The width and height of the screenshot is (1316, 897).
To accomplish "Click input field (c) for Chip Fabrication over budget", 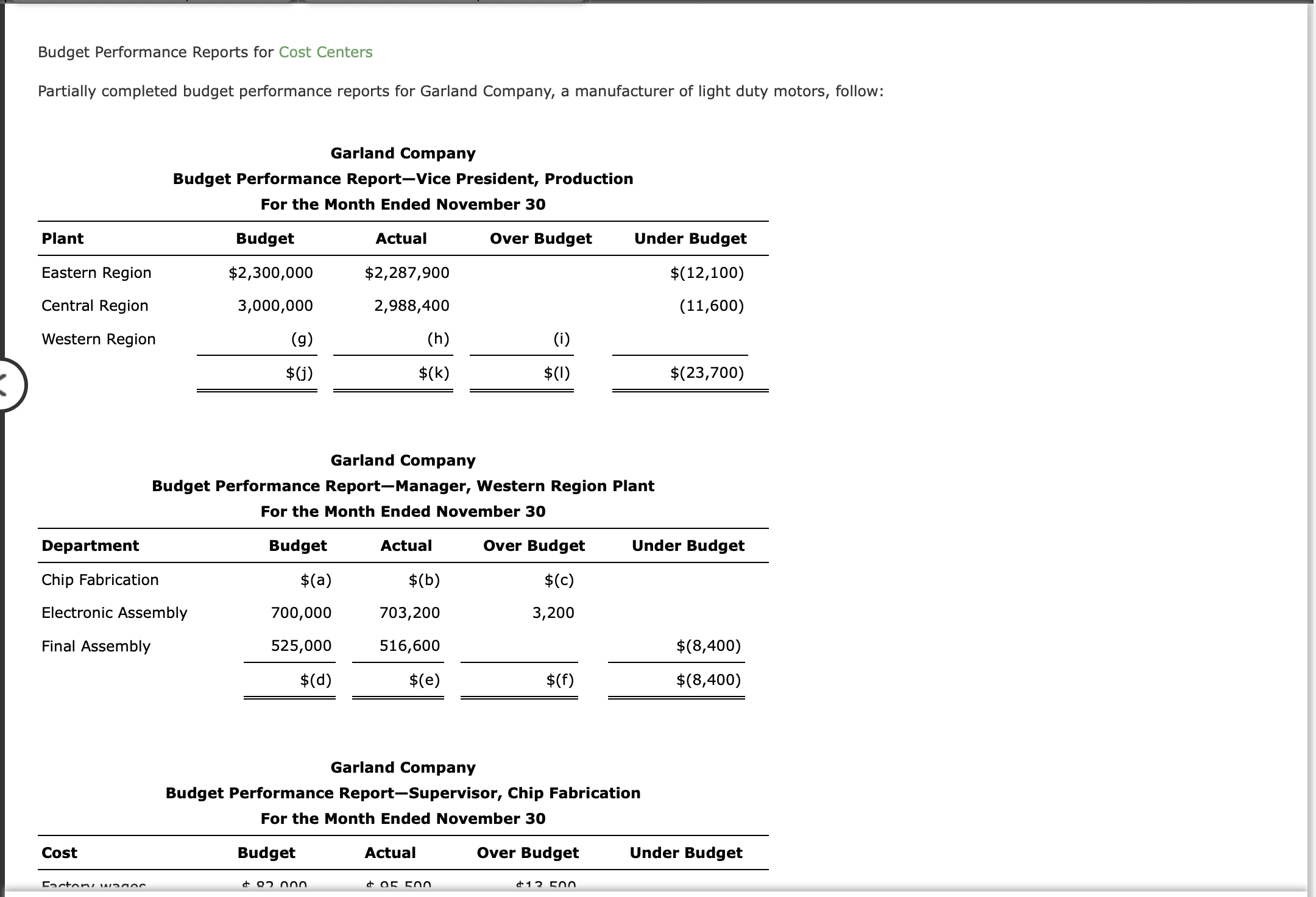I will coord(559,580).
